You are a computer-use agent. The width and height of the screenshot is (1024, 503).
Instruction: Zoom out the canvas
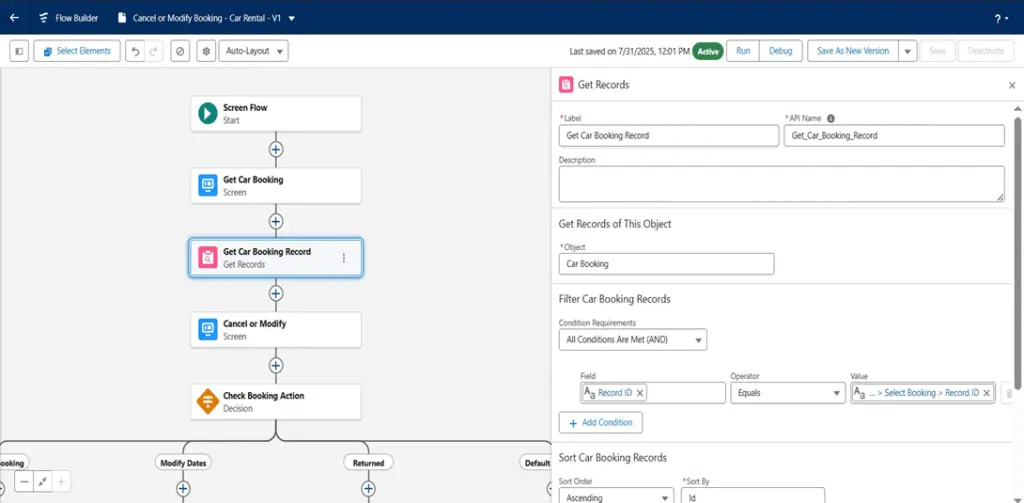click(x=24, y=482)
